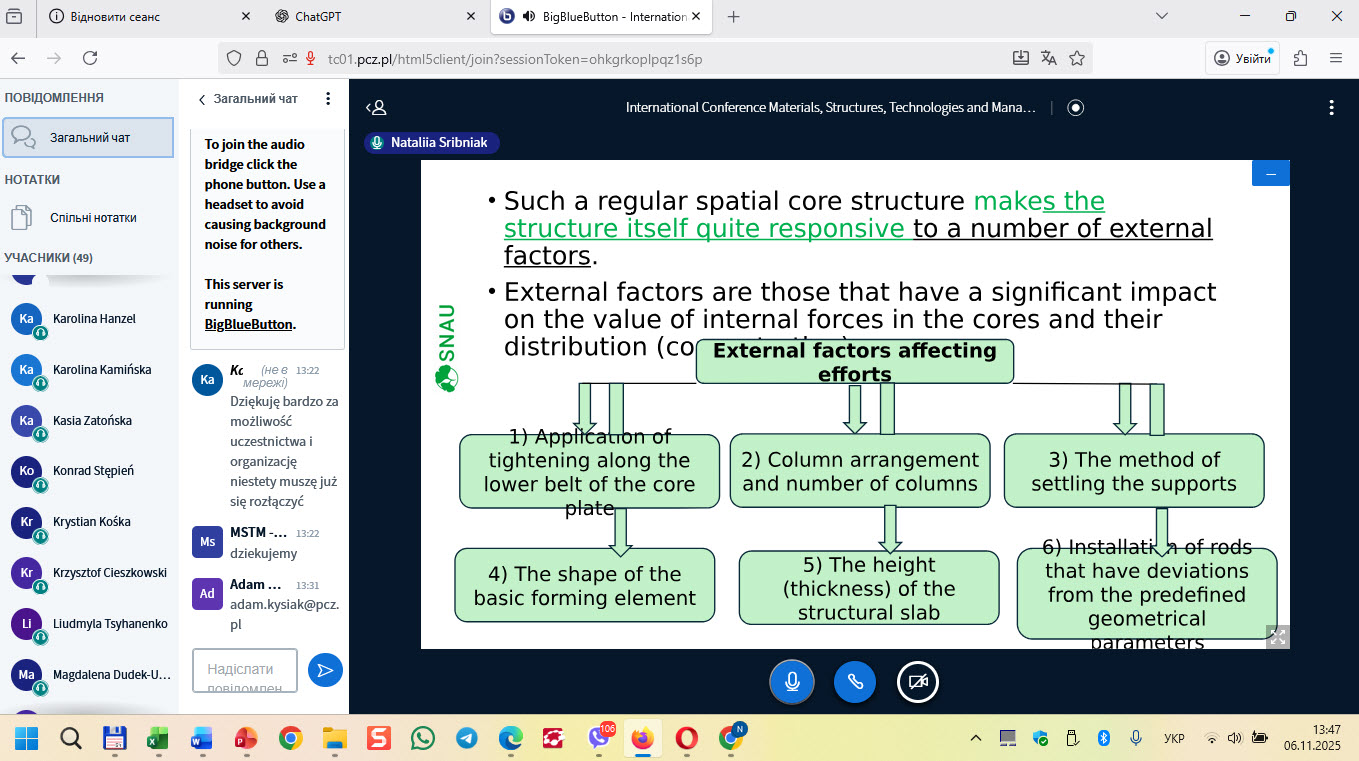Viewport: 1359px width, 761px height.
Task: Open Спільні нотатки shared notes
Action: pos(93,218)
